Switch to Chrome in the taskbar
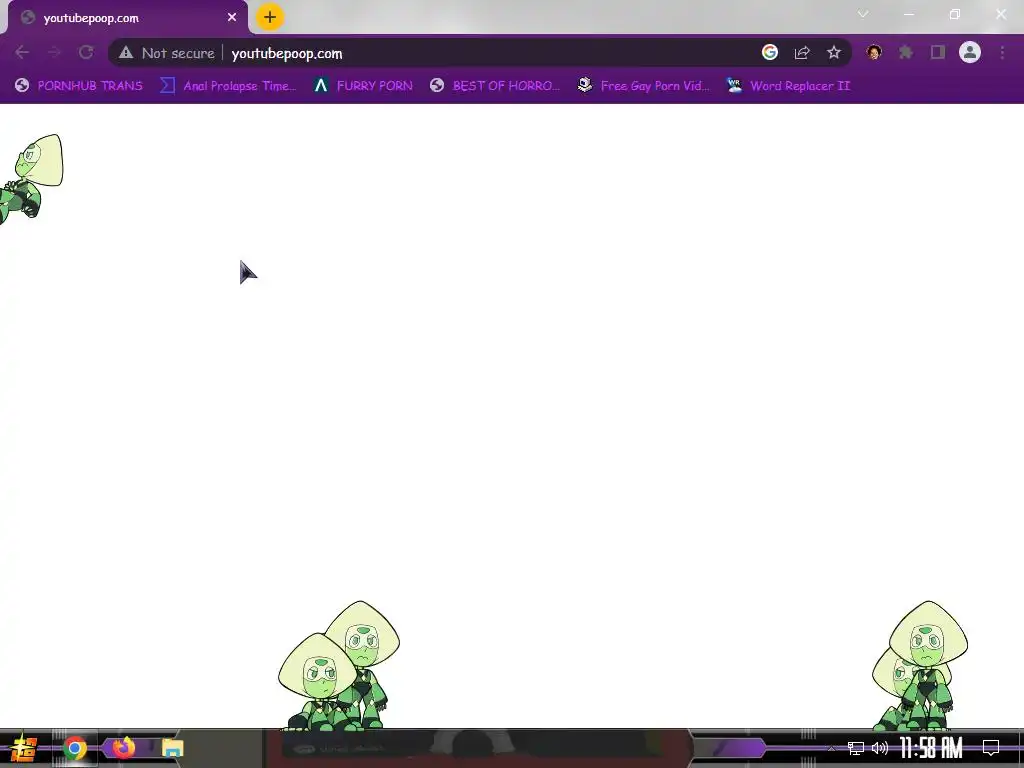 (74, 748)
